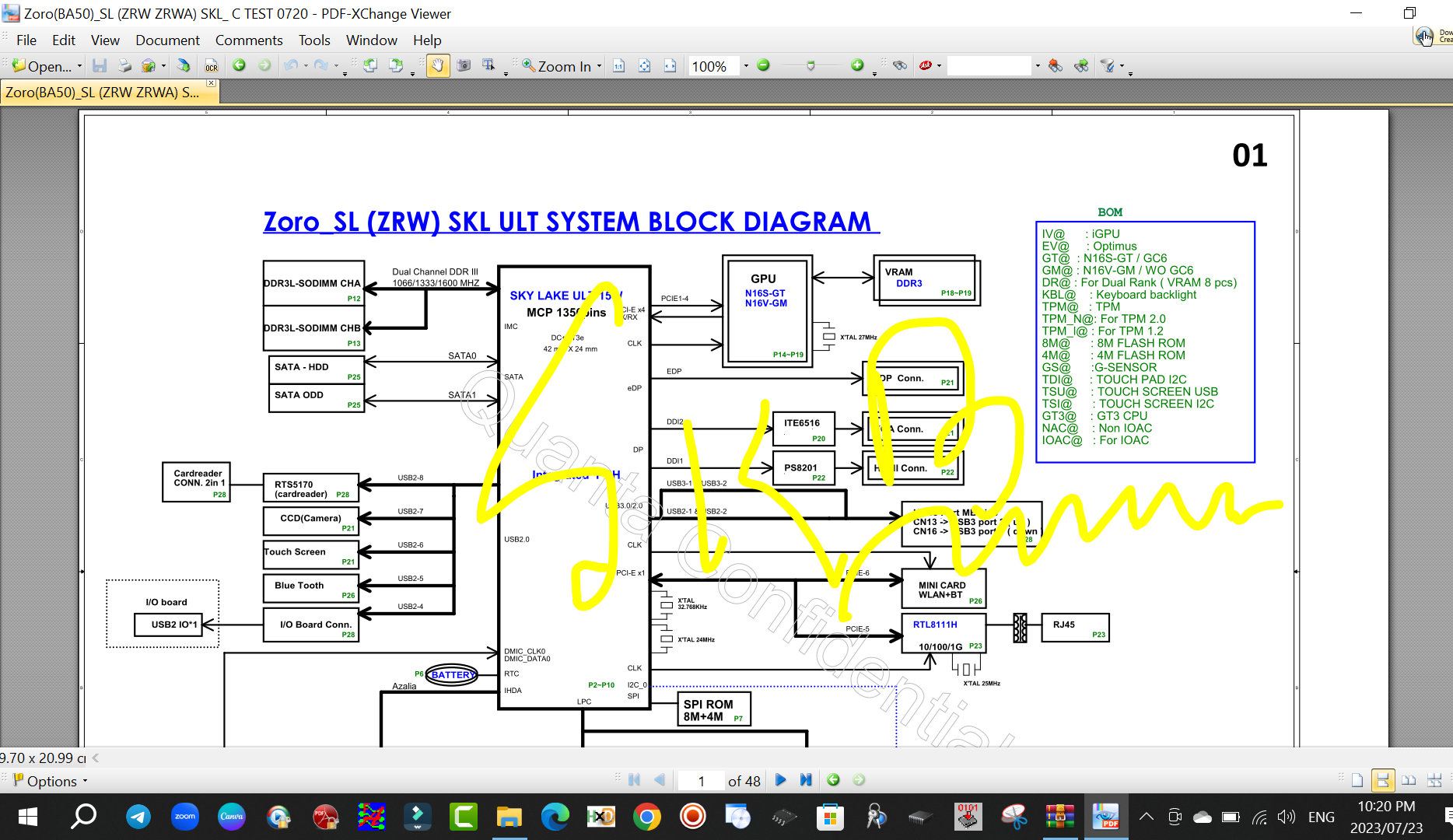
Task: Click the green plus zoom in button
Action: point(857,65)
